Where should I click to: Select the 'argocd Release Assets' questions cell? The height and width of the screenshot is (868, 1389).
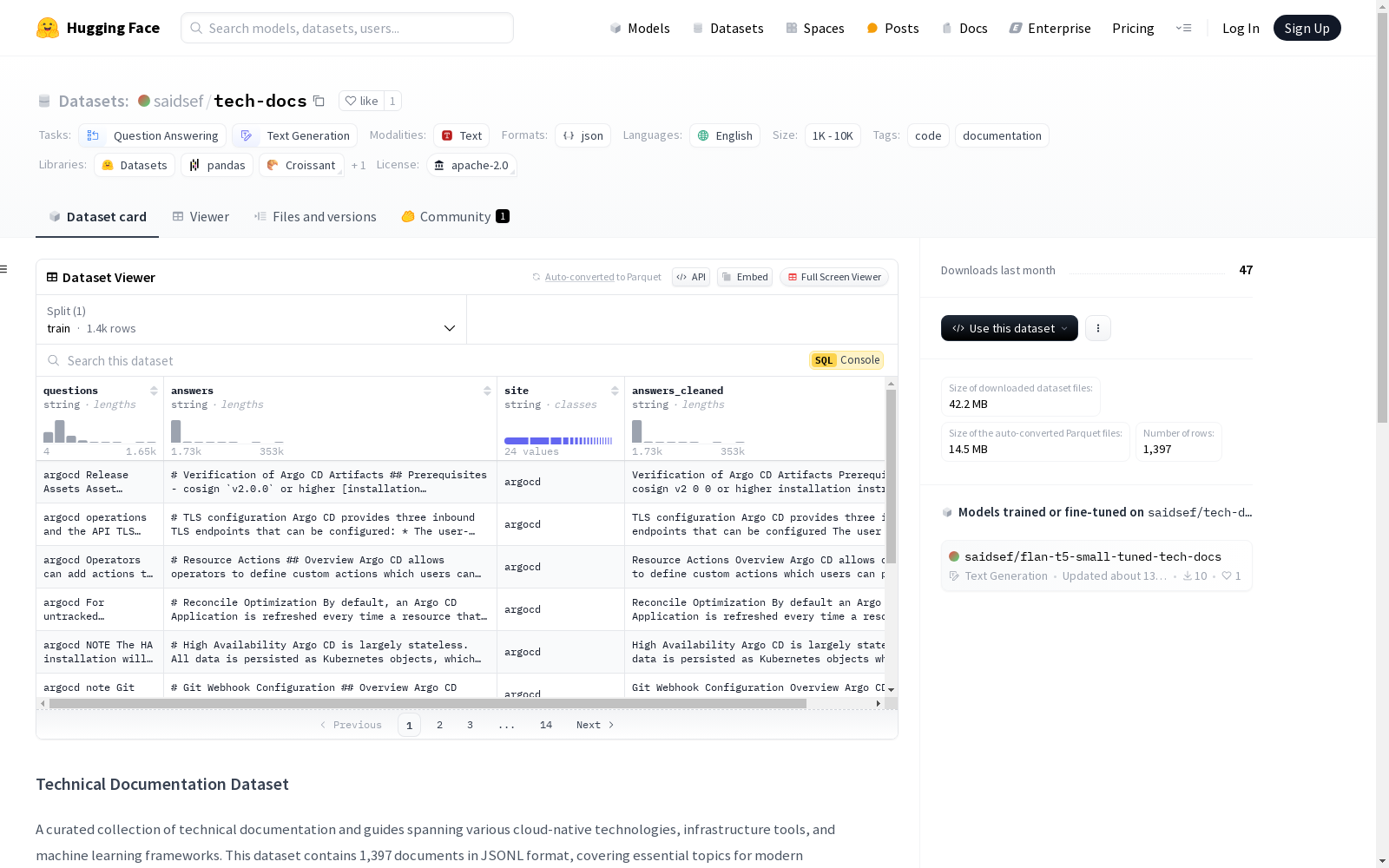coord(100,482)
